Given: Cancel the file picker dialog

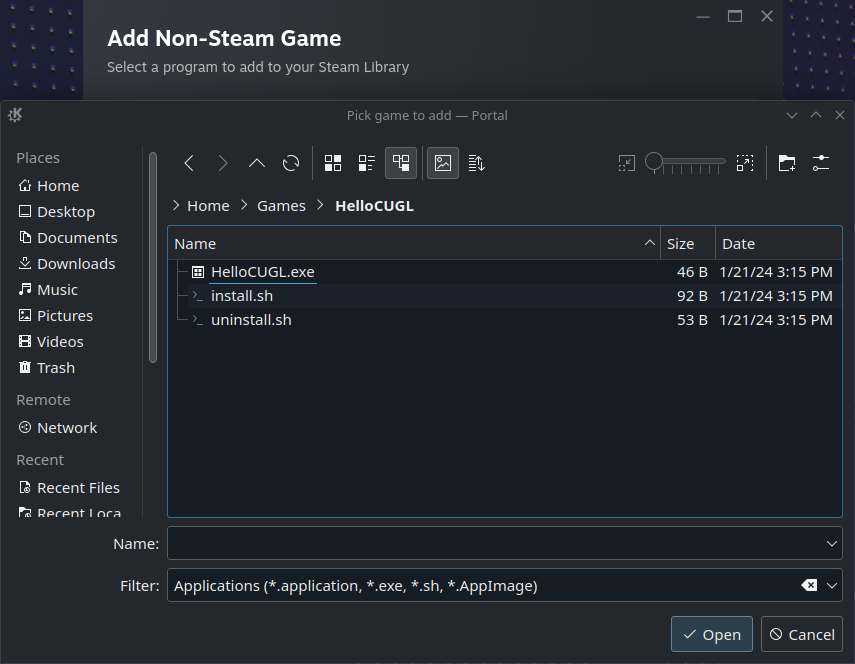Looking at the screenshot, I should [801, 634].
